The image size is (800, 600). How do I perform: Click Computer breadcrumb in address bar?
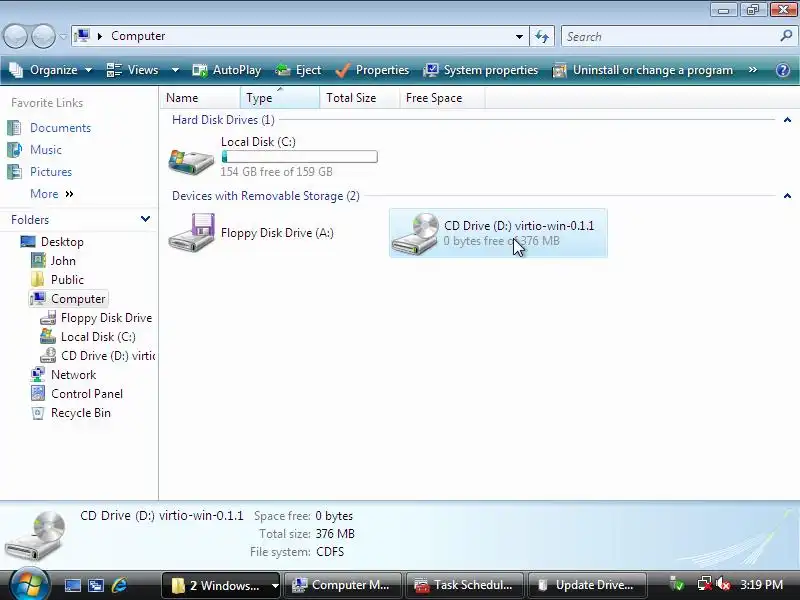[x=138, y=36]
